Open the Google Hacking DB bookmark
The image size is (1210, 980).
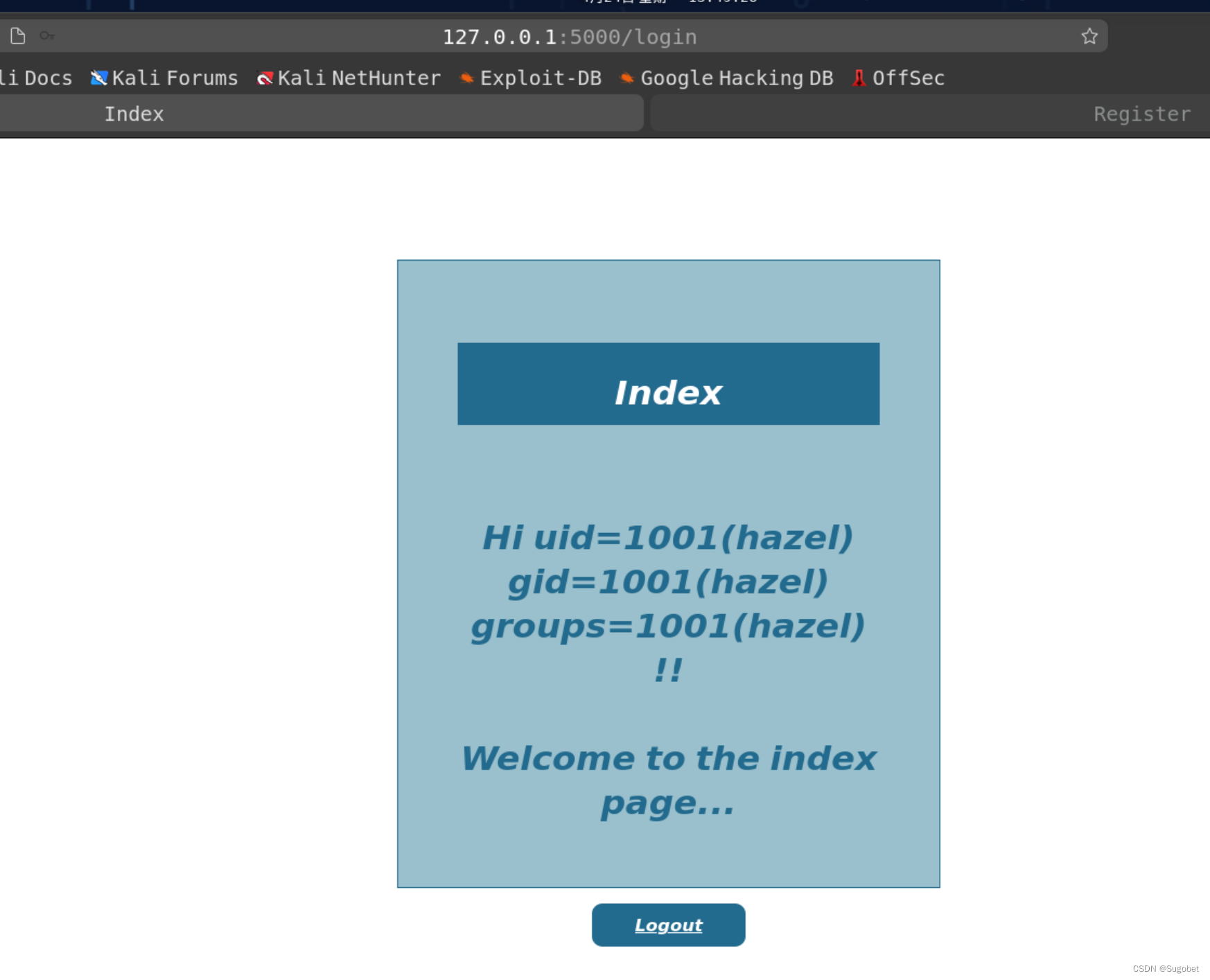[x=727, y=78]
